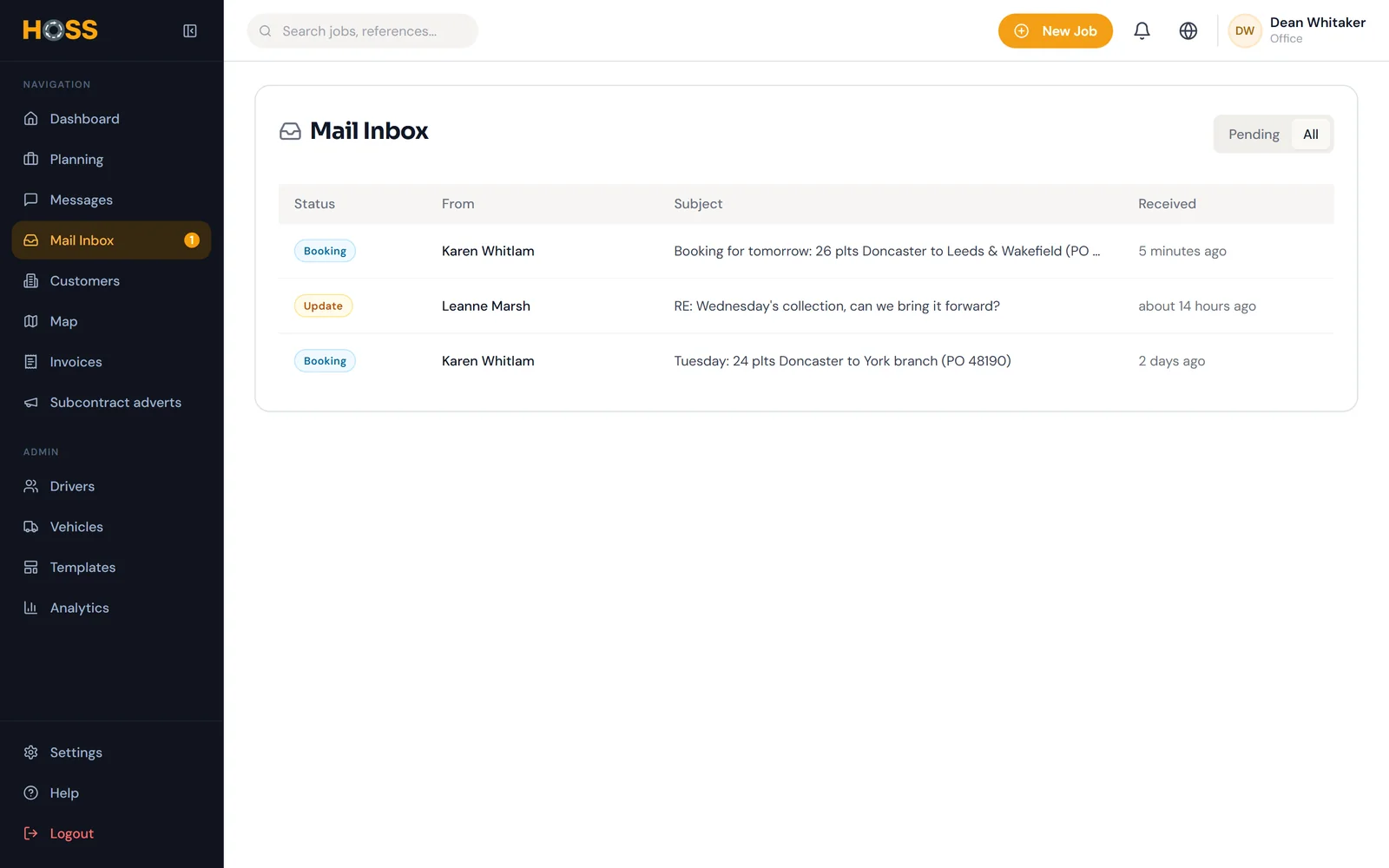Open Help label in sidebar

(64, 792)
